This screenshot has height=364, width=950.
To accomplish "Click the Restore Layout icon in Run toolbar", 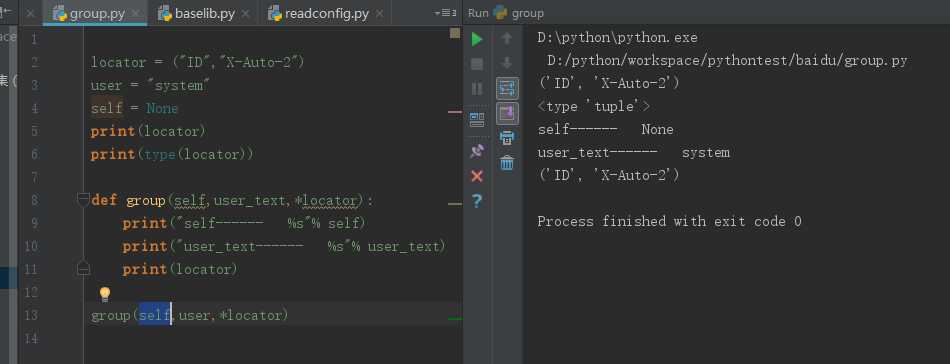I will point(477,120).
